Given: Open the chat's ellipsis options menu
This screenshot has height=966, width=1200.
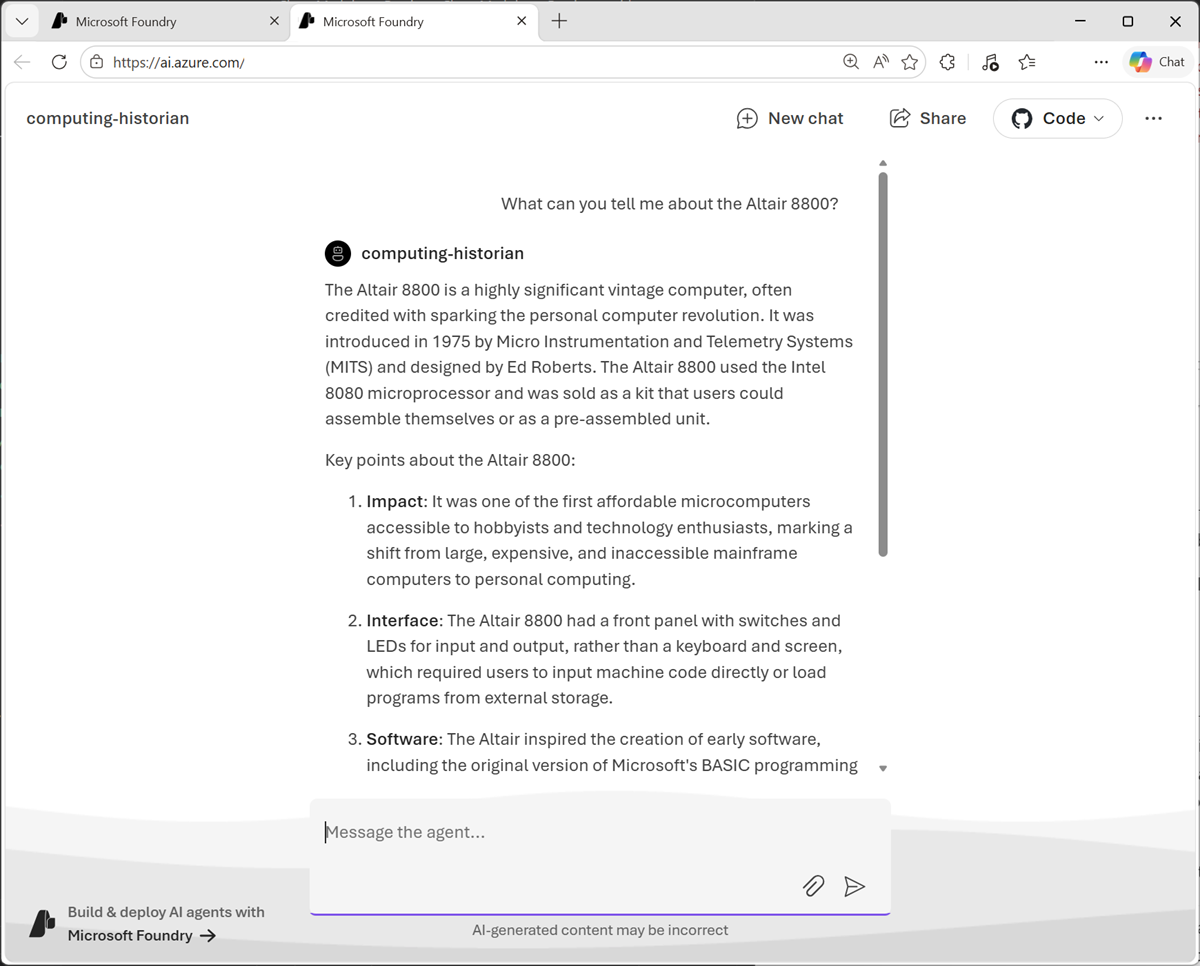Looking at the screenshot, I should pos(1153,118).
